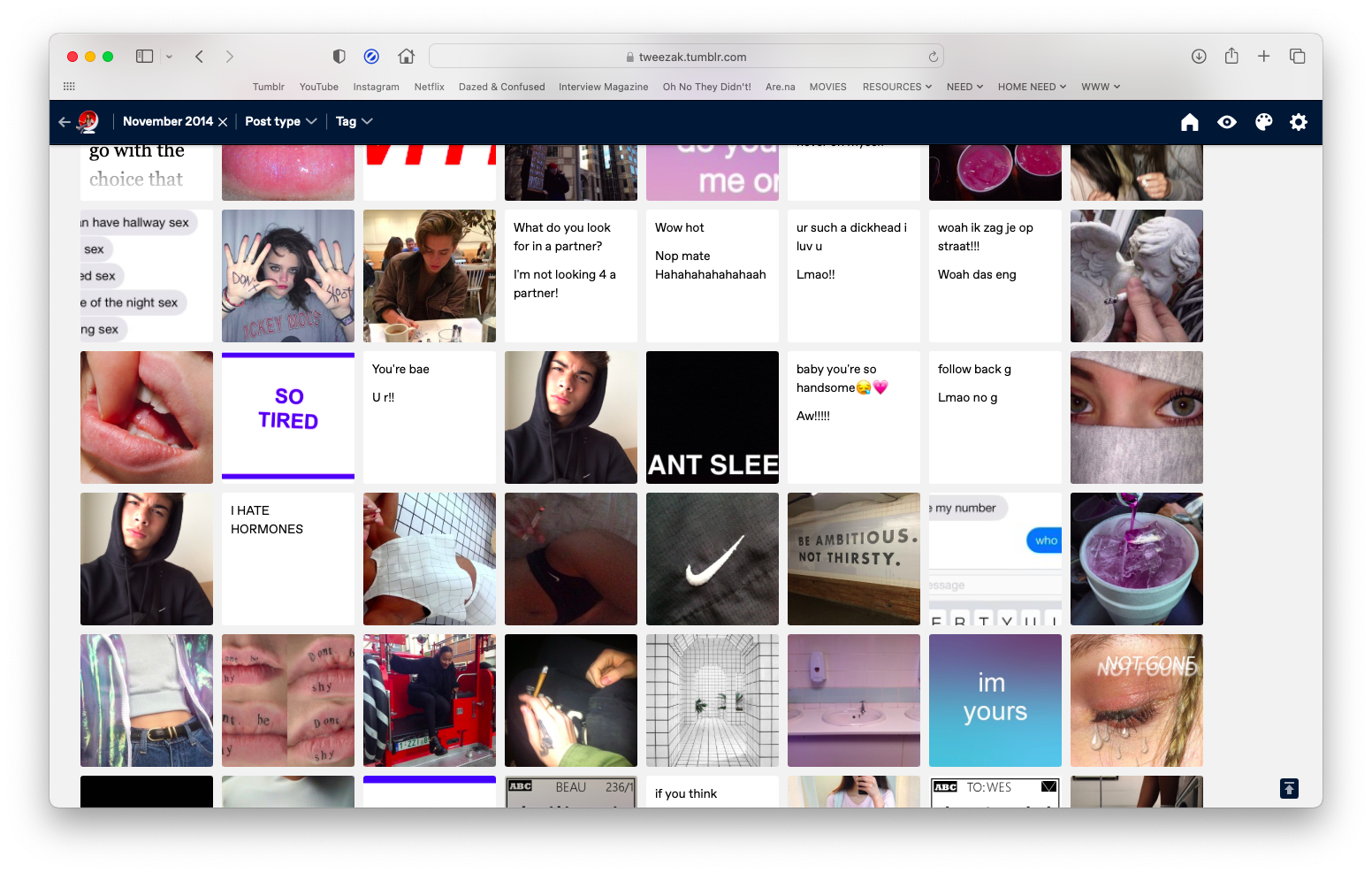Show Safari downloads list

(1199, 57)
